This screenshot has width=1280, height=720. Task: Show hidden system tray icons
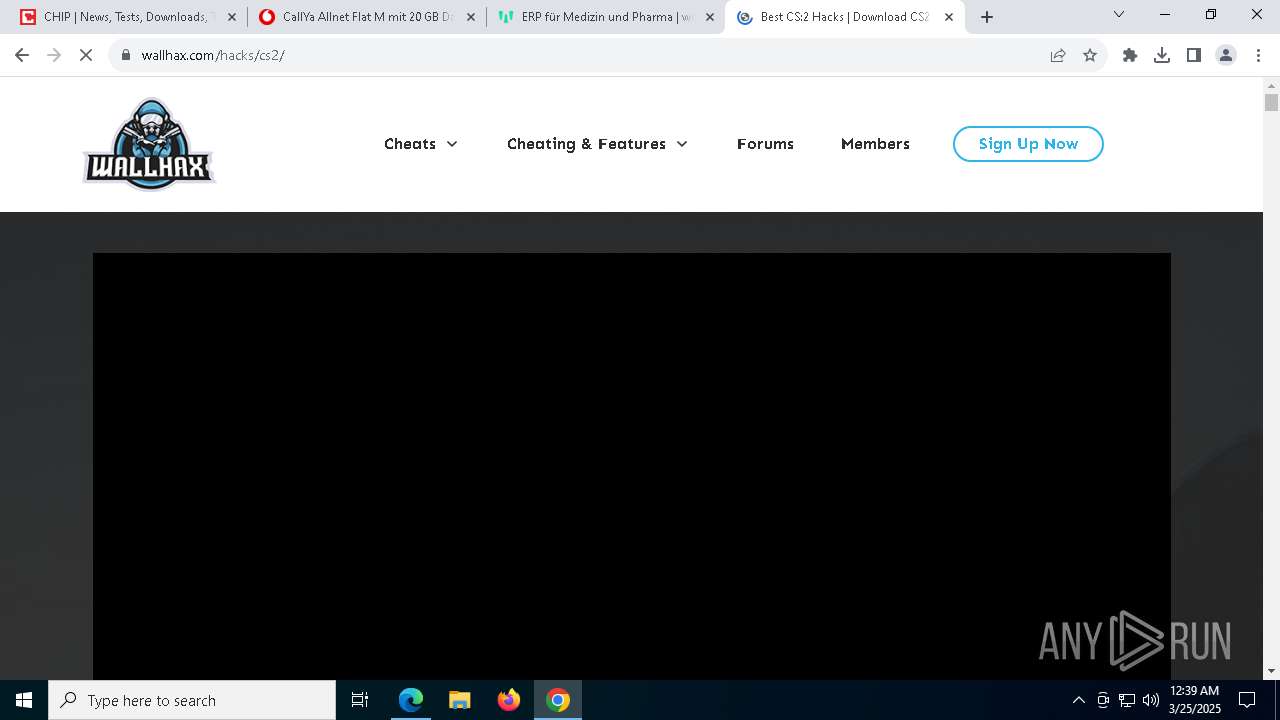pos(1079,700)
